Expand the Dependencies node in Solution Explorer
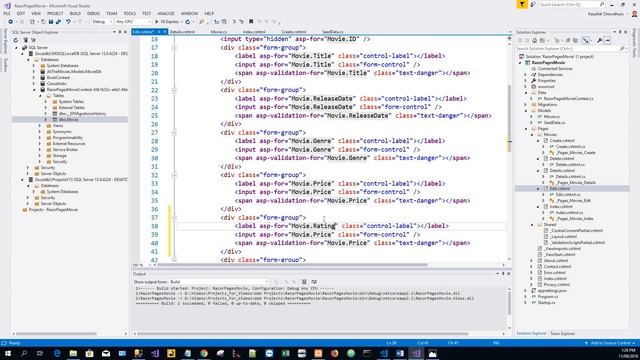This screenshot has width=640, height=360. [x=526, y=75]
